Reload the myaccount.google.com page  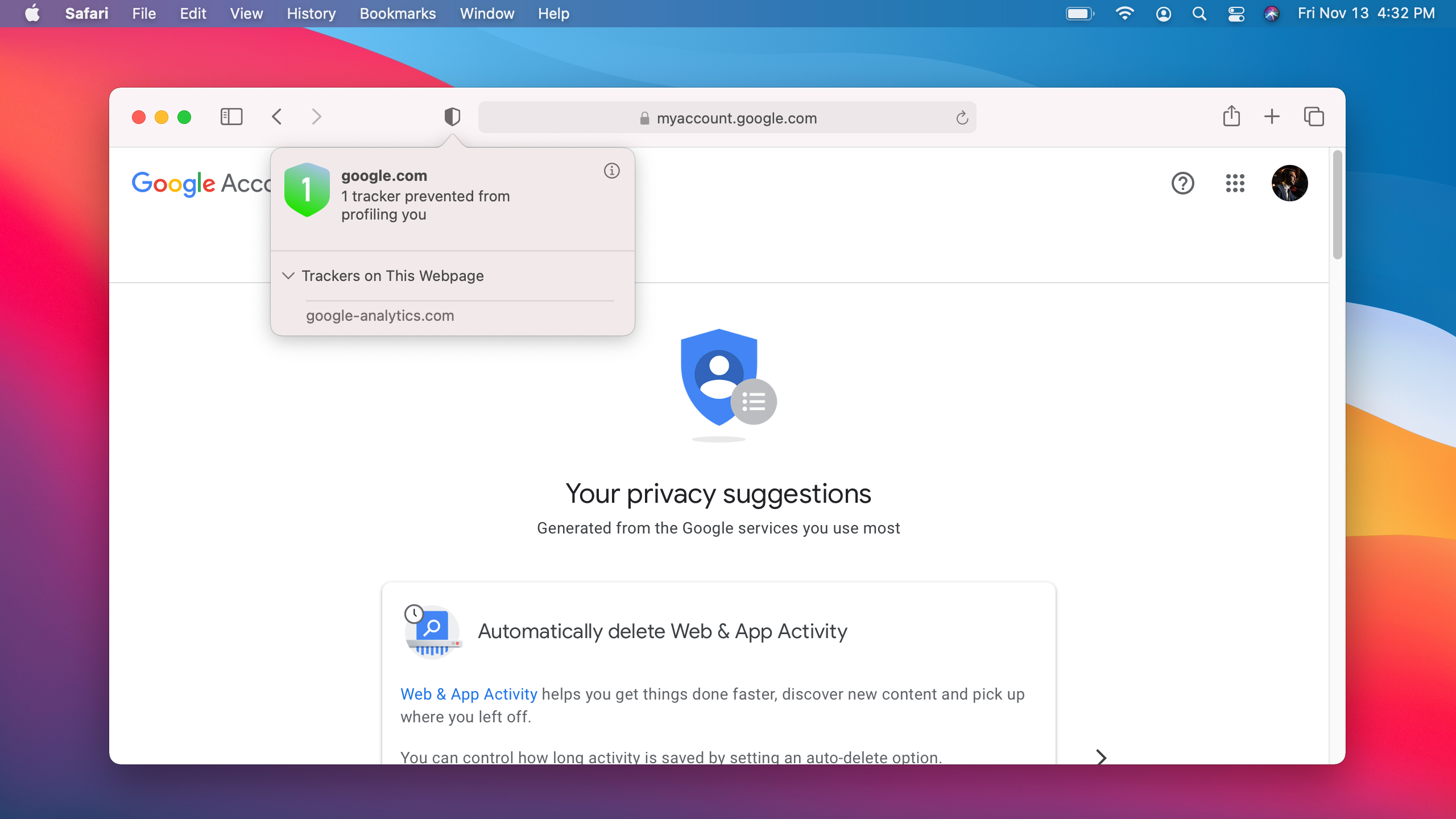pyautogui.click(x=962, y=118)
